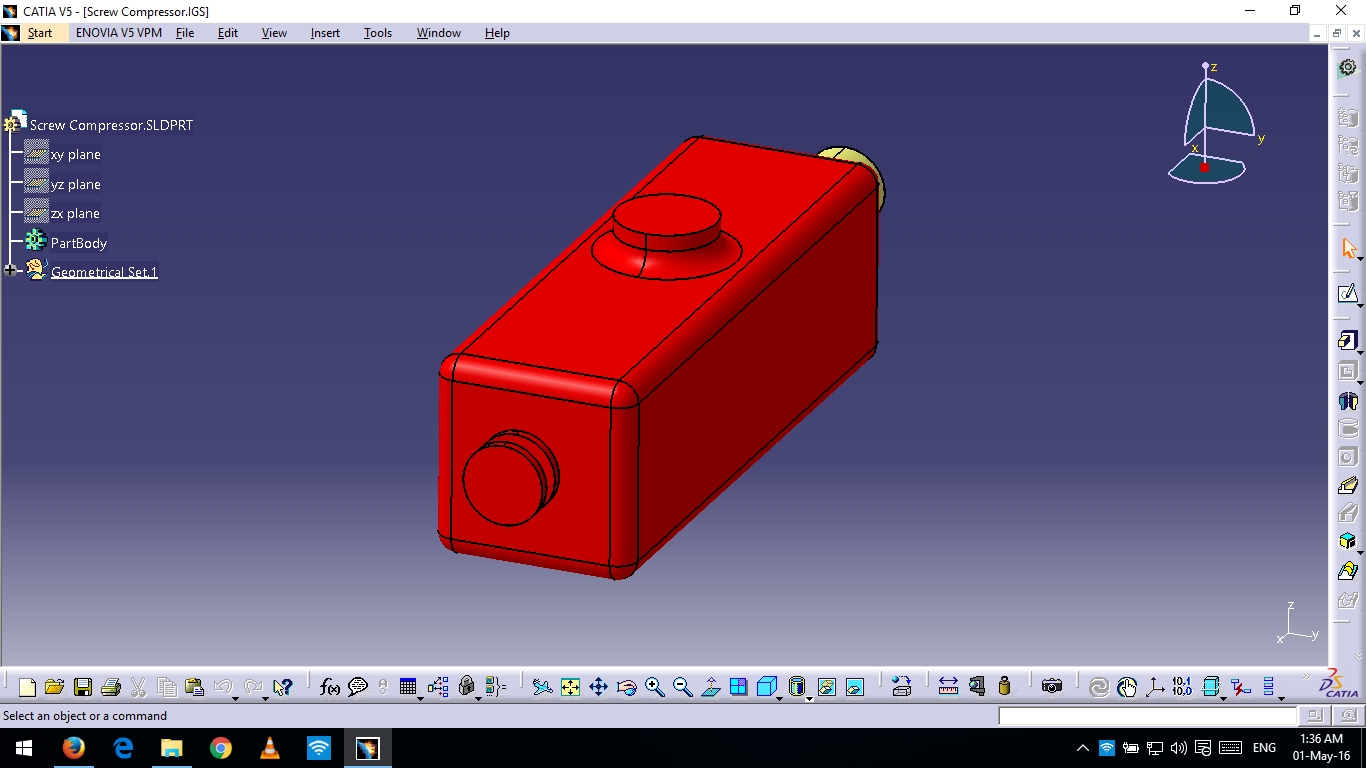Click the Update All swirl icon
This screenshot has width=1366, height=768.
[x=1099, y=687]
